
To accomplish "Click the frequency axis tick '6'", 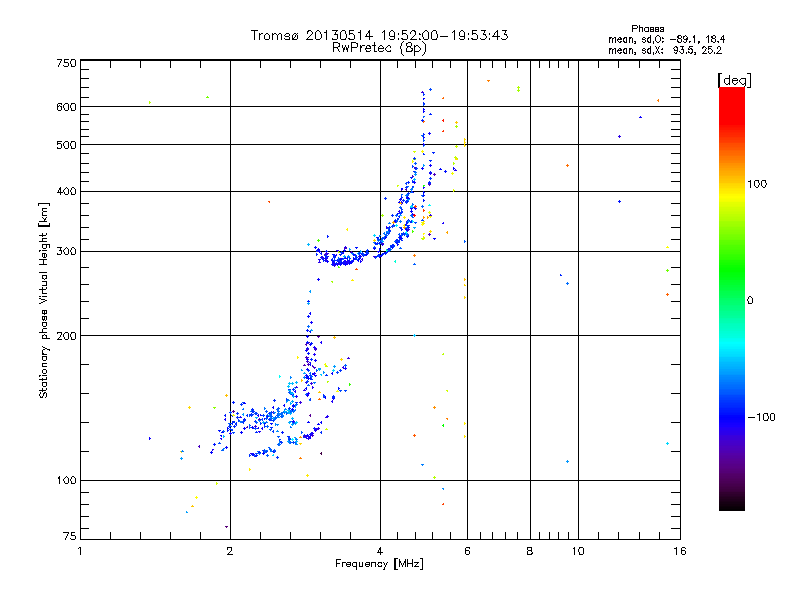I will pyautogui.click(x=467, y=551).
